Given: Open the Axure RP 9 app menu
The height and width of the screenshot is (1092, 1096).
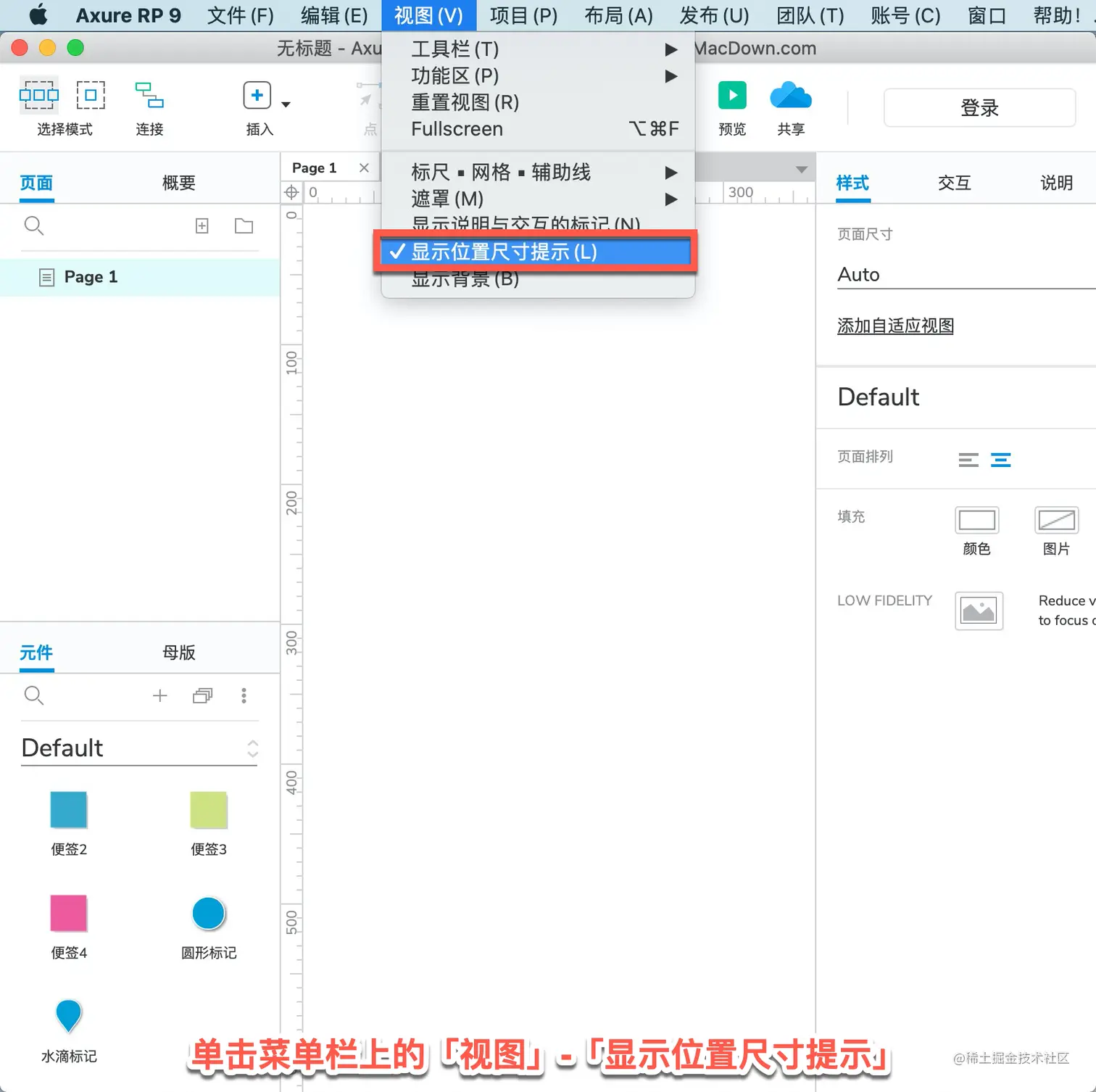Looking at the screenshot, I should coord(128,15).
